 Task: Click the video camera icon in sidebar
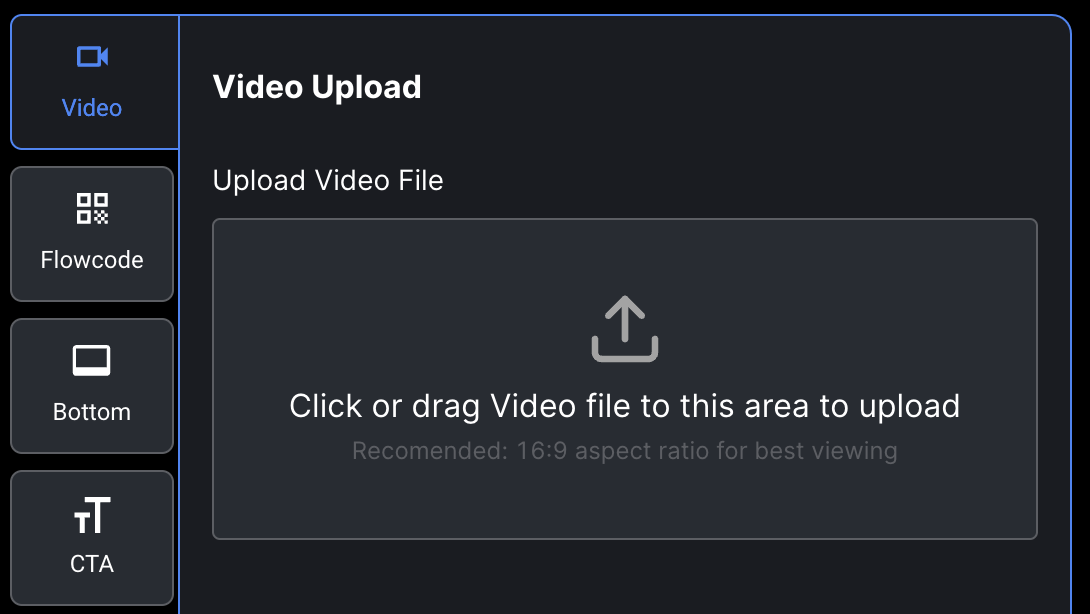[x=92, y=56]
